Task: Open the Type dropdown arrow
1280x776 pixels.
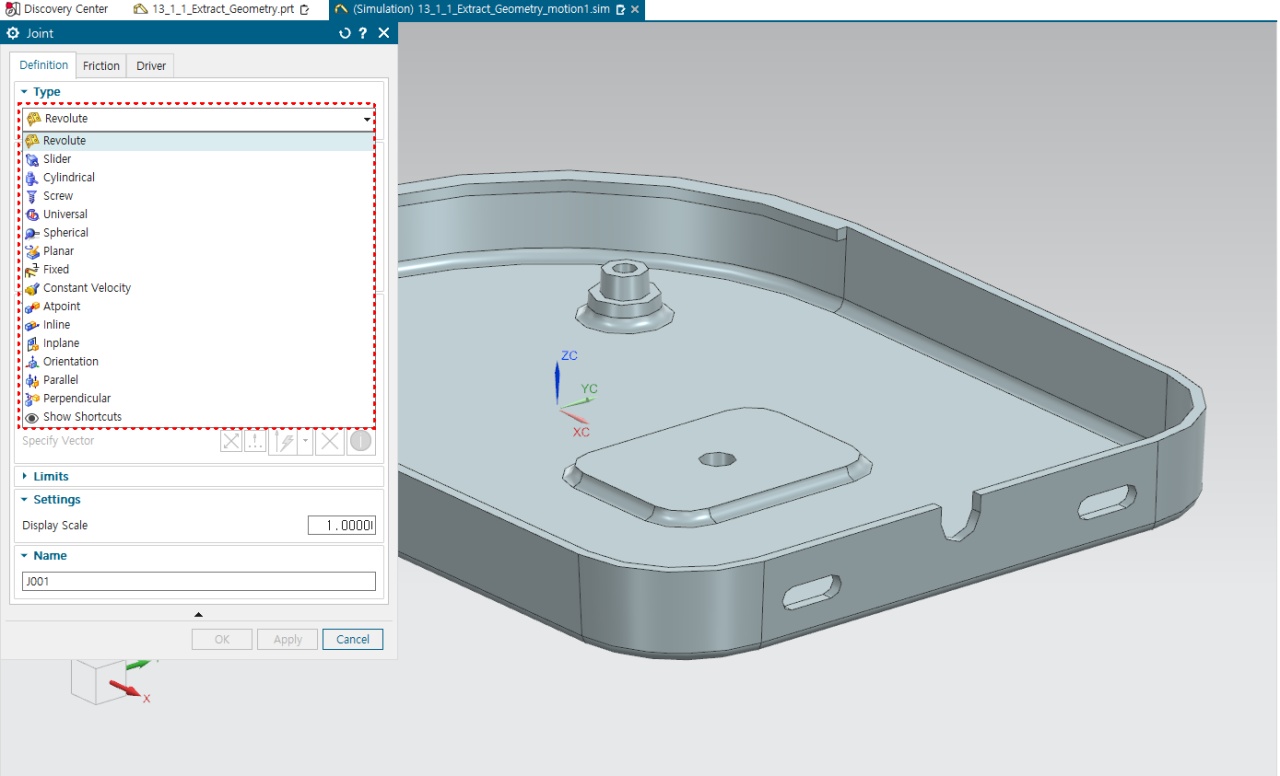Action: [x=367, y=119]
